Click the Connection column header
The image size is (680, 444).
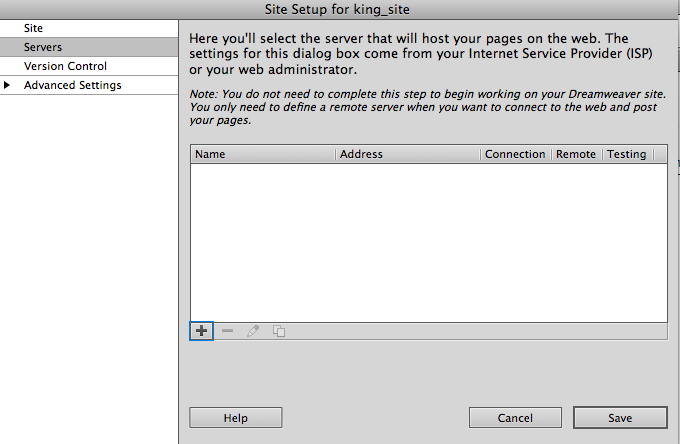tap(515, 154)
